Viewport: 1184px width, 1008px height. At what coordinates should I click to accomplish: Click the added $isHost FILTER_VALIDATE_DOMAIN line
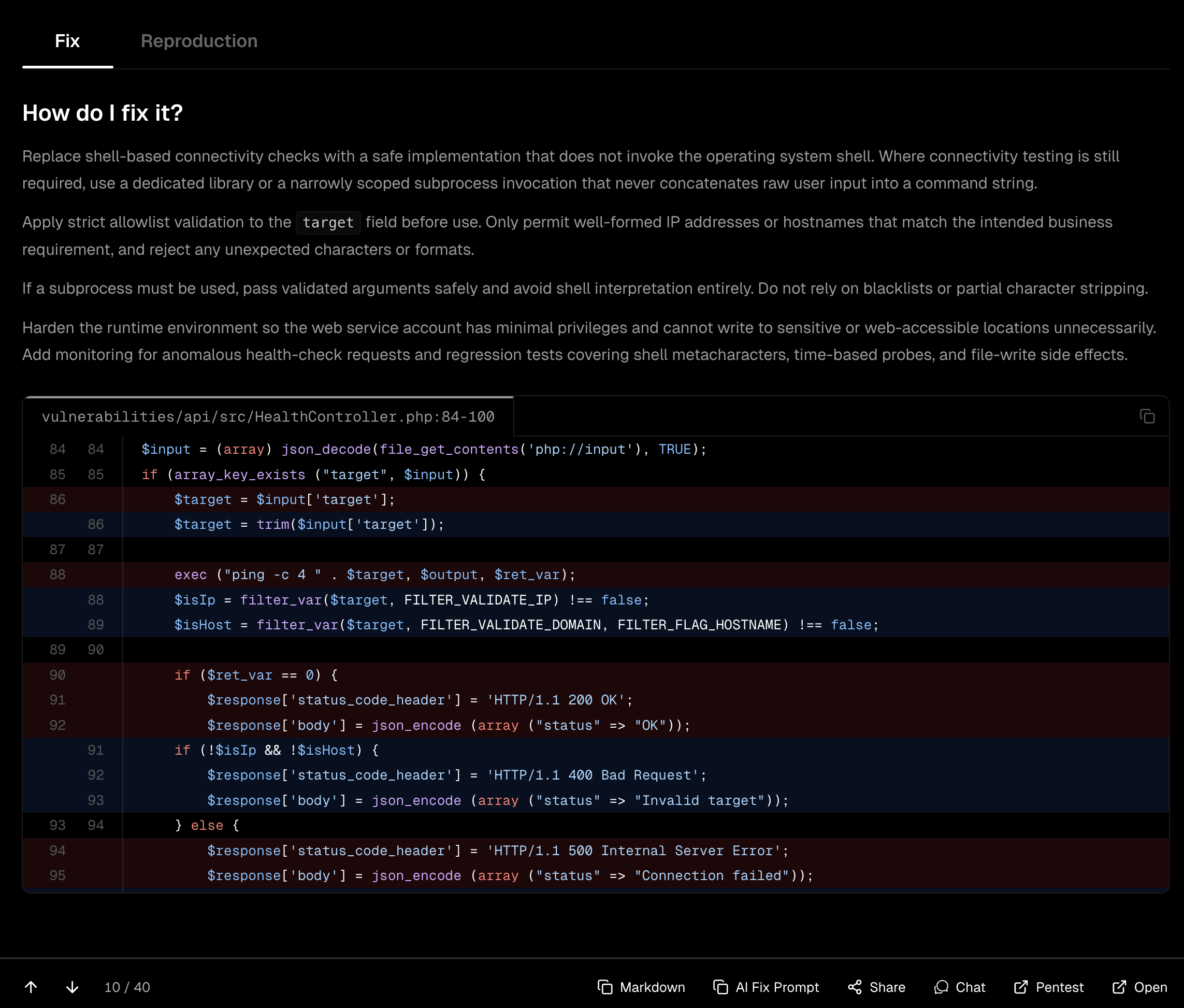click(x=596, y=625)
